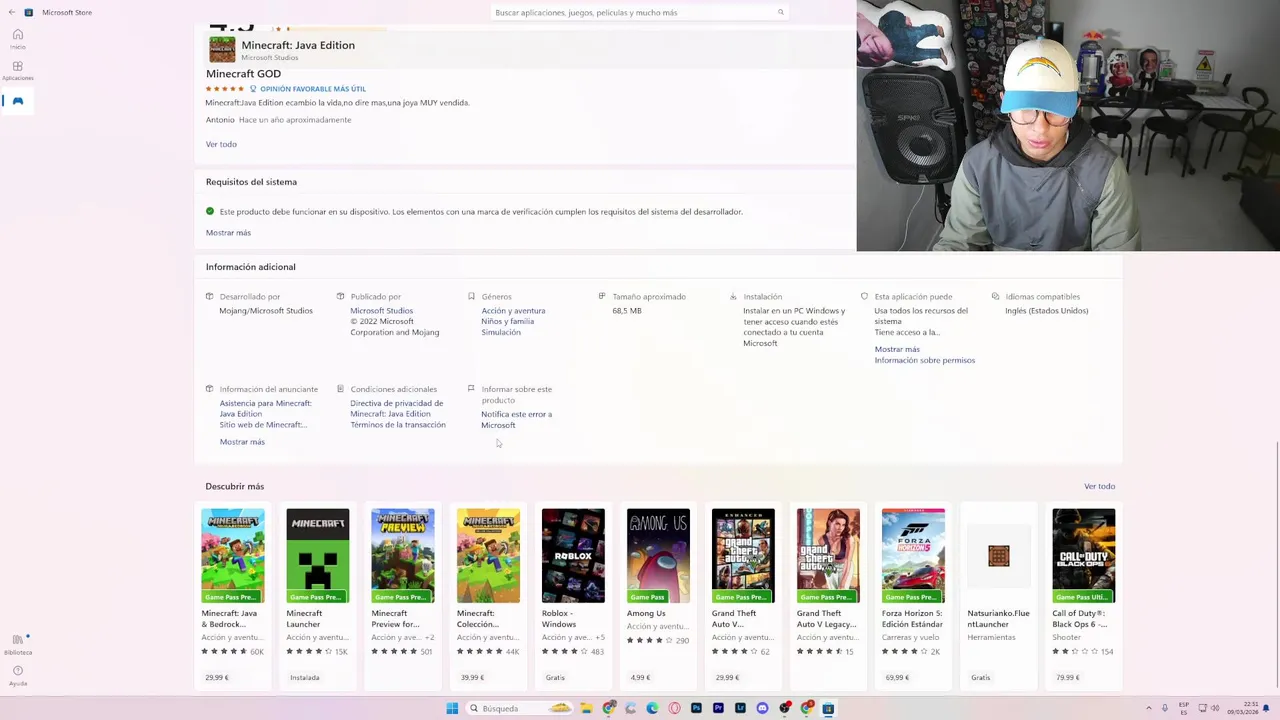Click the Minecraft GOD review title
This screenshot has height=720, width=1280.
point(243,74)
